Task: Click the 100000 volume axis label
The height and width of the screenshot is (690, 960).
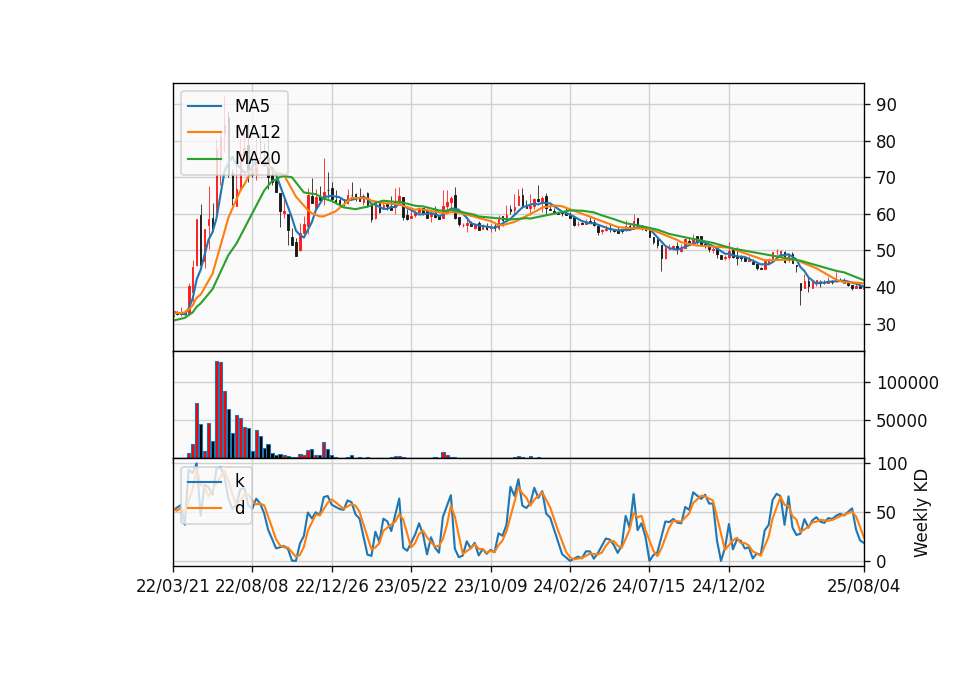Action: coord(907,383)
